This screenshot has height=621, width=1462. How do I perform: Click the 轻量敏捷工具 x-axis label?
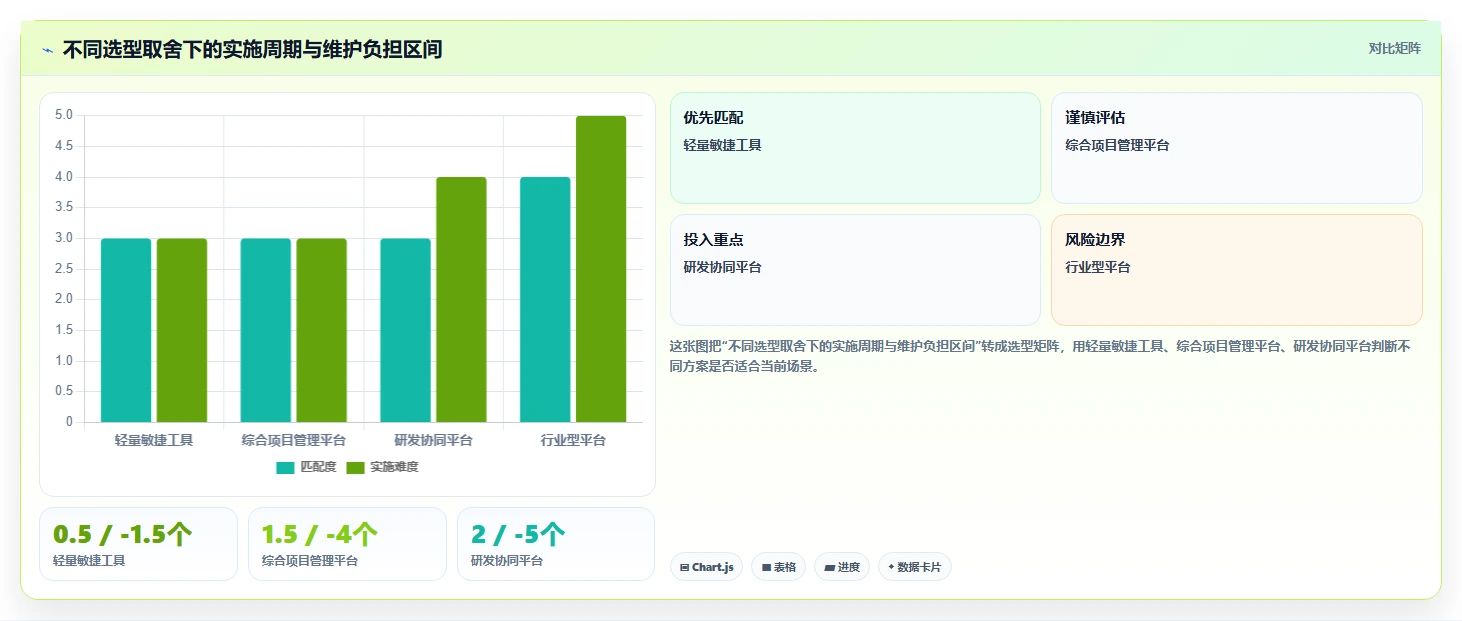(154, 440)
